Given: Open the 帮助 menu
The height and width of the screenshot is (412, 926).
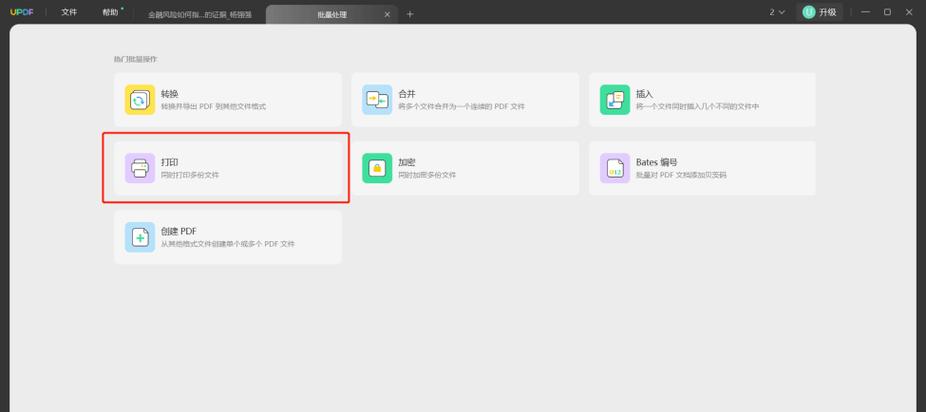Looking at the screenshot, I should [110, 12].
